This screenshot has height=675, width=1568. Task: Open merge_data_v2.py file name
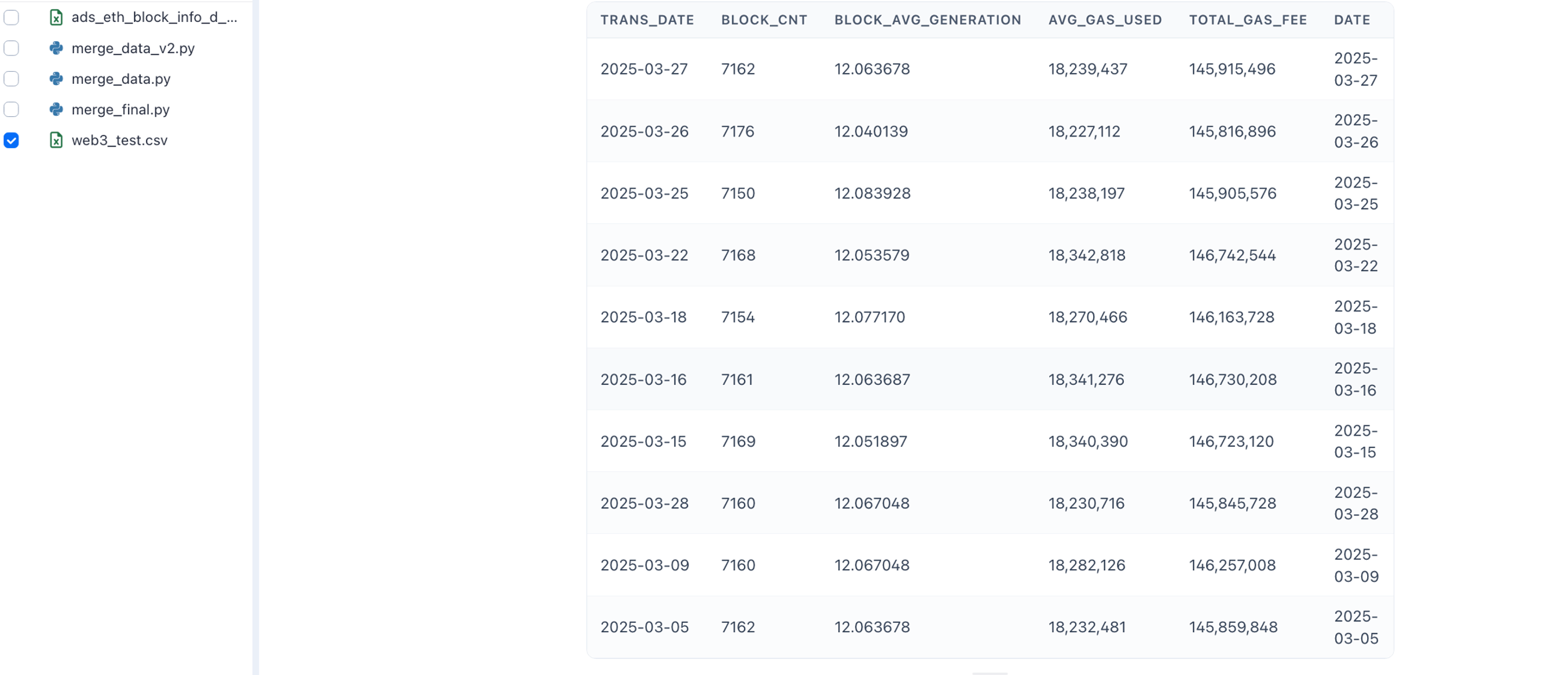point(133,48)
